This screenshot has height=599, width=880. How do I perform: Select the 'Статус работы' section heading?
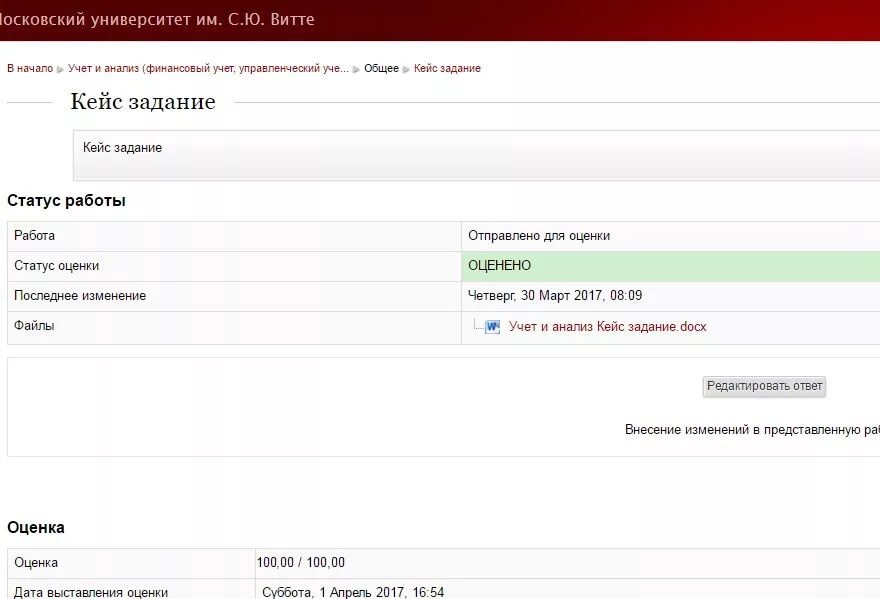(66, 200)
